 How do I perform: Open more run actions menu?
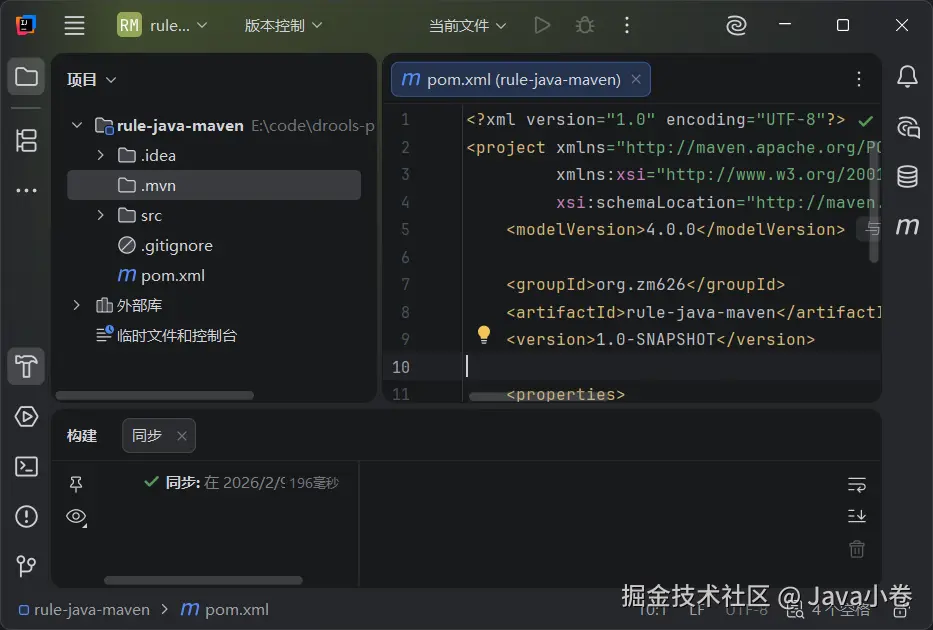pos(627,26)
